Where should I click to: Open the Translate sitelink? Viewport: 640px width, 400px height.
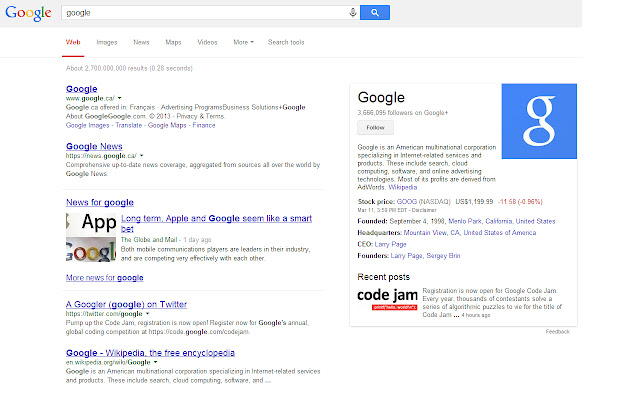click(129, 125)
